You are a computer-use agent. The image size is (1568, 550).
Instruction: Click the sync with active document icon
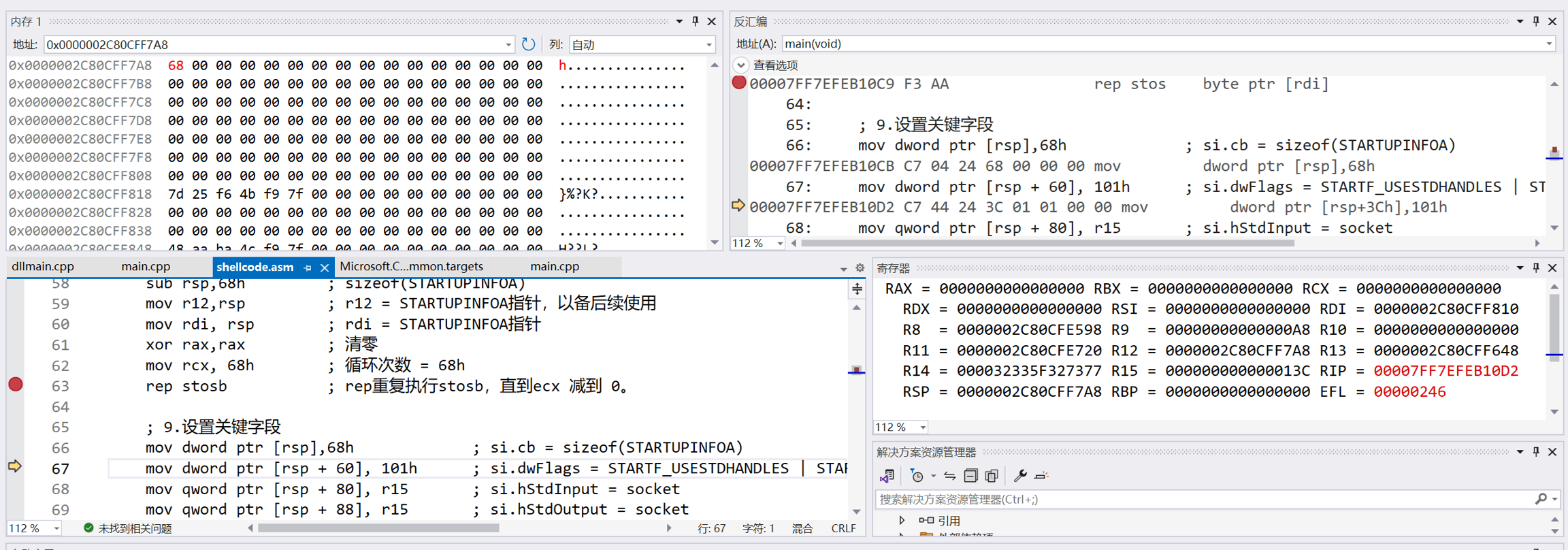pyautogui.click(x=950, y=476)
